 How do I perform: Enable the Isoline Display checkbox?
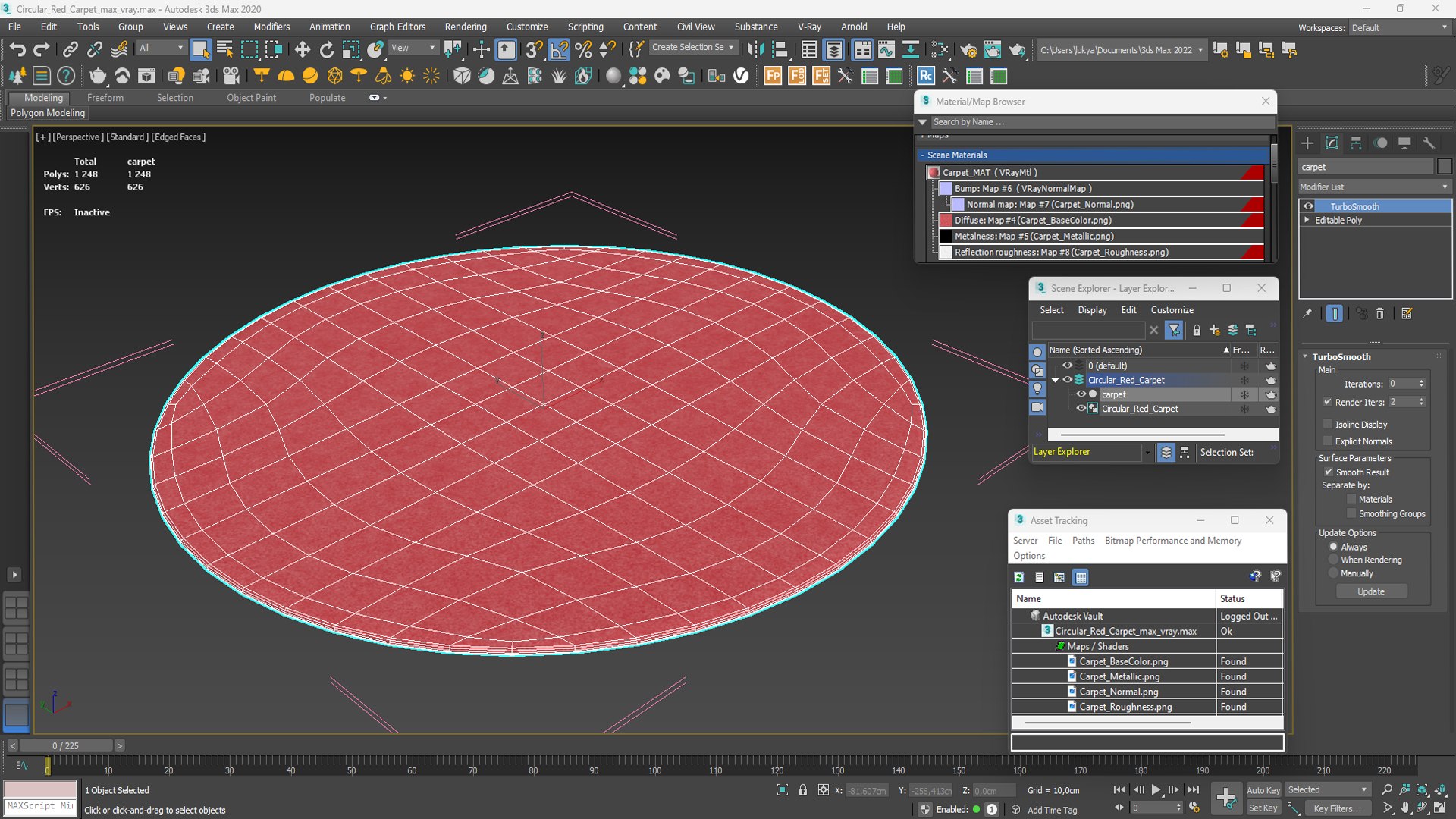tap(1328, 425)
